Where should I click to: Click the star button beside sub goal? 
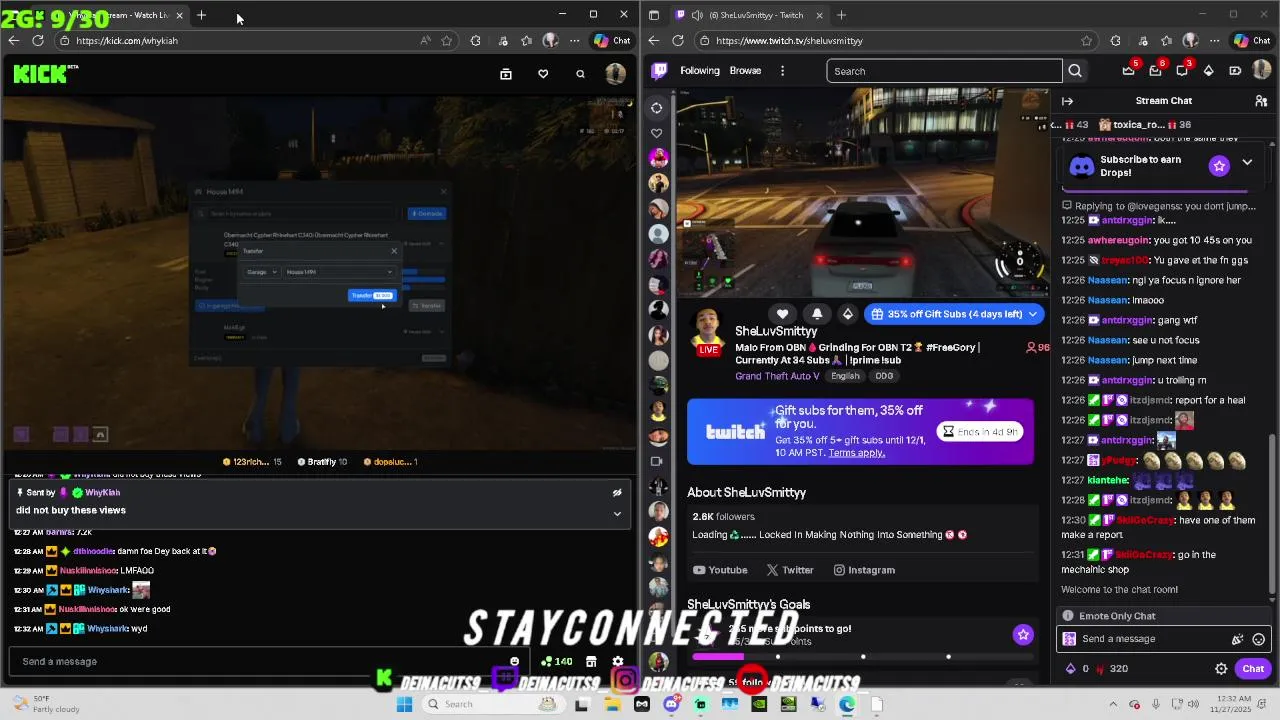[x=1023, y=634]
